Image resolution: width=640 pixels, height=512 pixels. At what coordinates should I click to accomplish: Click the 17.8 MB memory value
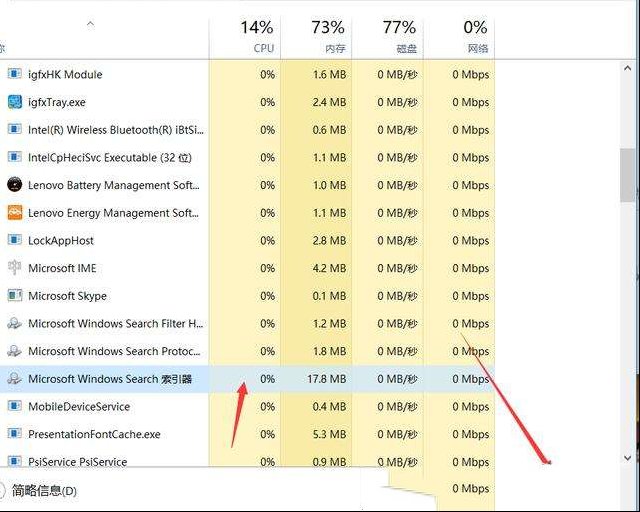click(327, 379)
